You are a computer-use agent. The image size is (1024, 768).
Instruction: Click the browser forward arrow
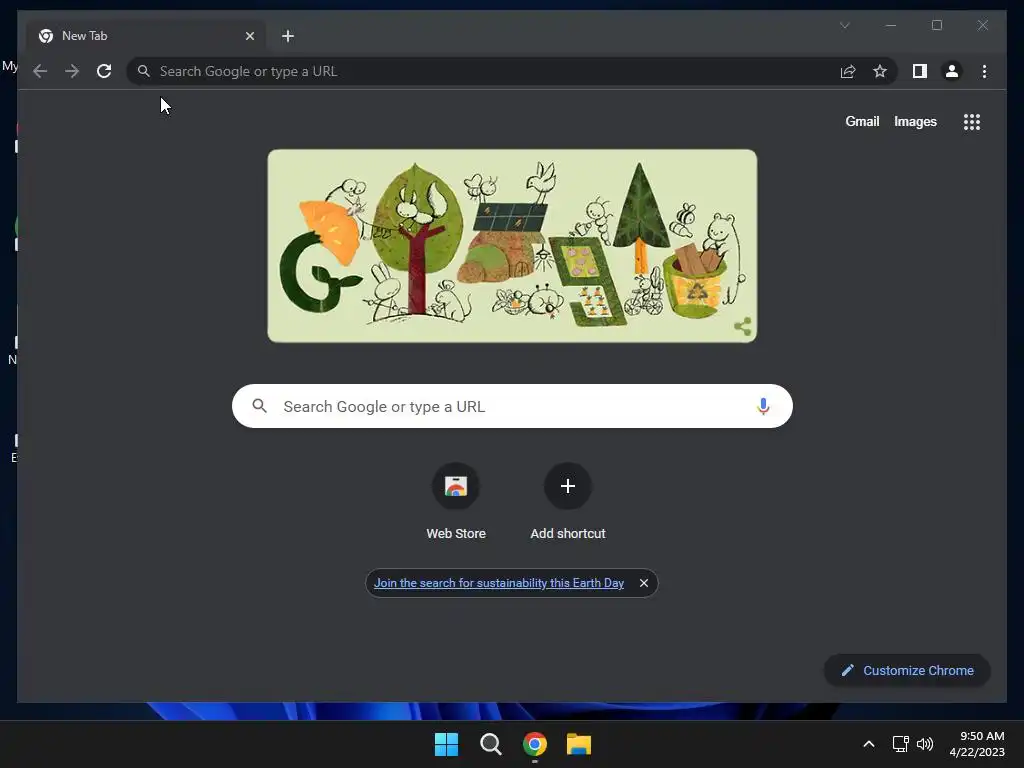72,71
